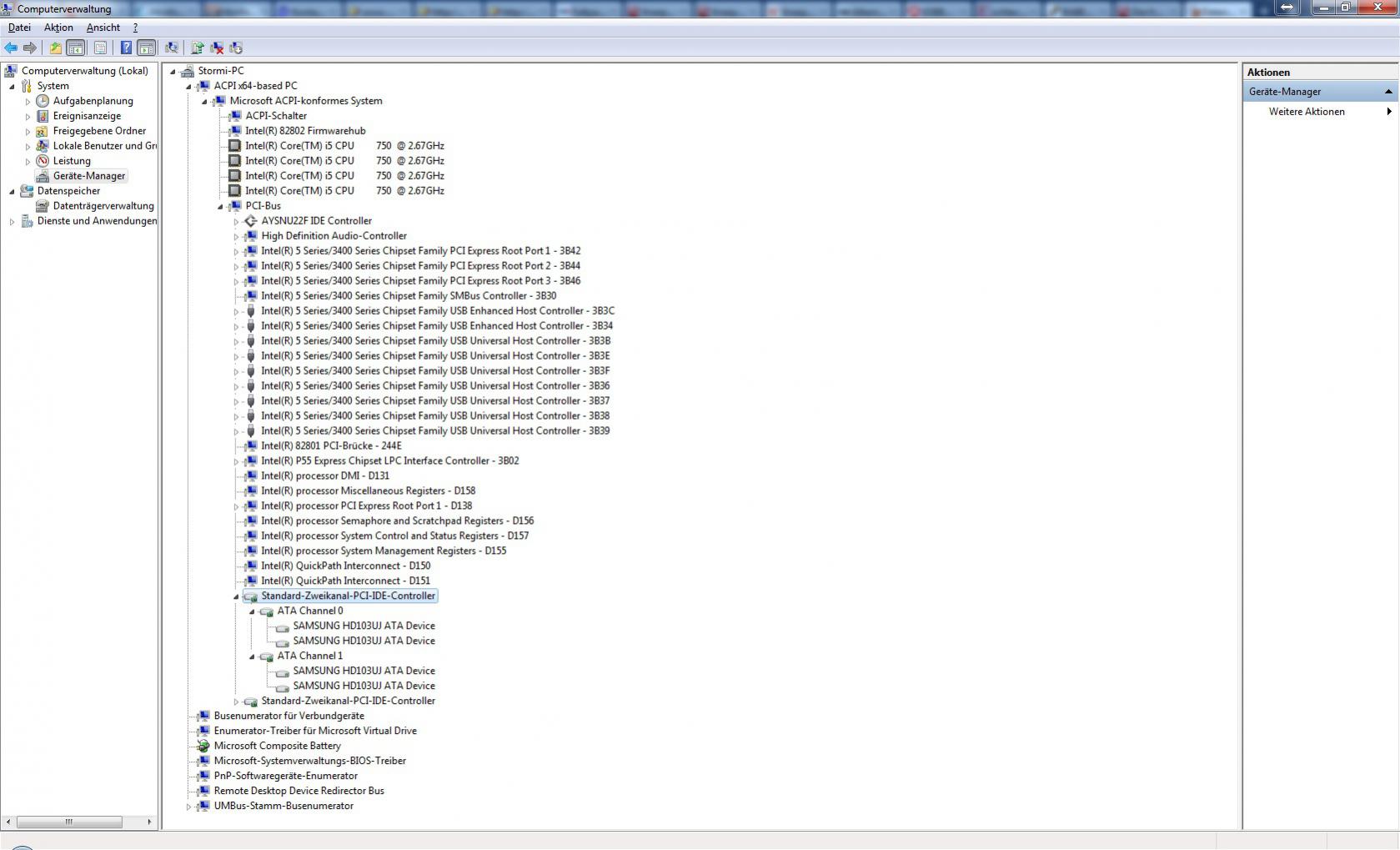Select Remote Desktop Device Redirector Bus
Screen dimensions: 1400x850
299,791
